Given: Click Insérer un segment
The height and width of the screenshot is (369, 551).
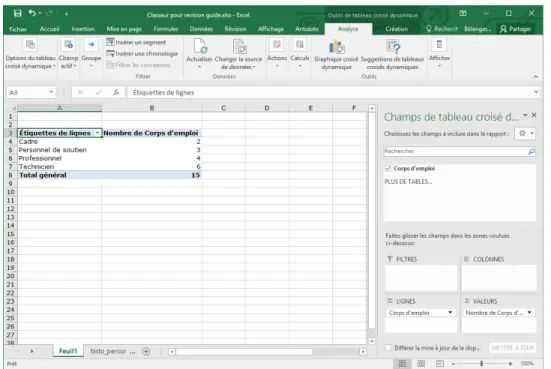Looking at the screenshot, I should pyautogui.click(x=136, y=42).
